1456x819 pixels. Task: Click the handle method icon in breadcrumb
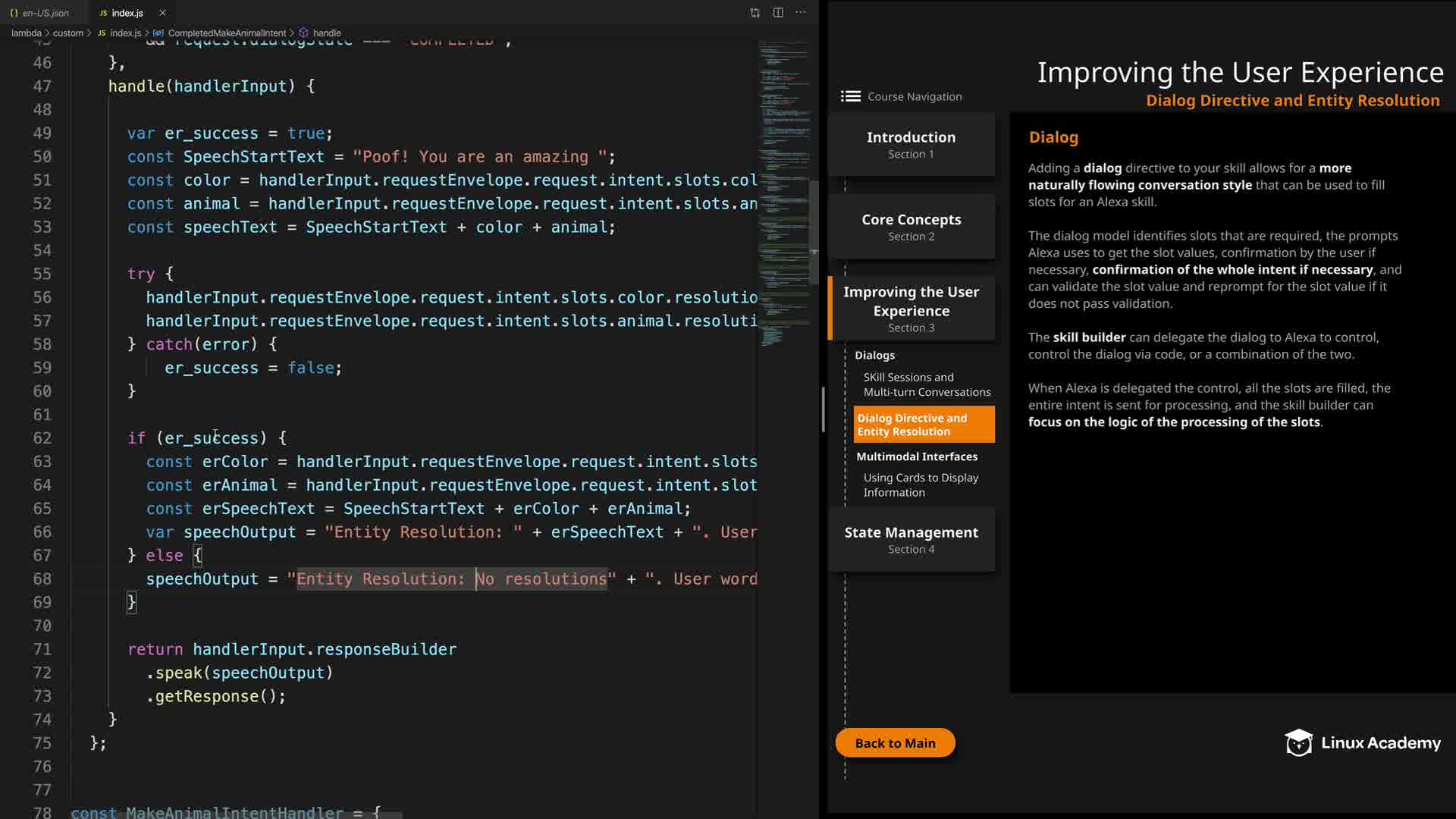(x=303, y=33)
